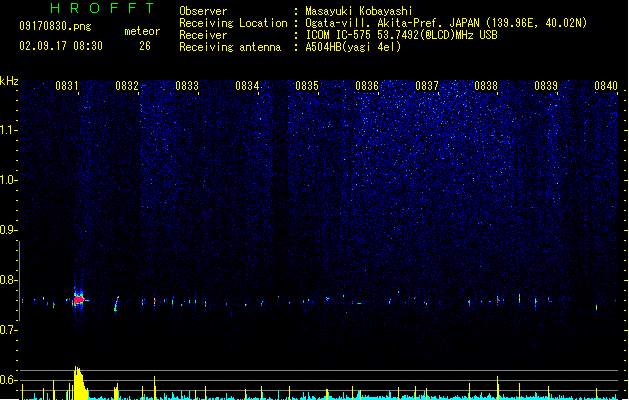This screenshot has height=400, width=629.
Task: Click the 0835 time marker
Action: click(x=307, y=86)
